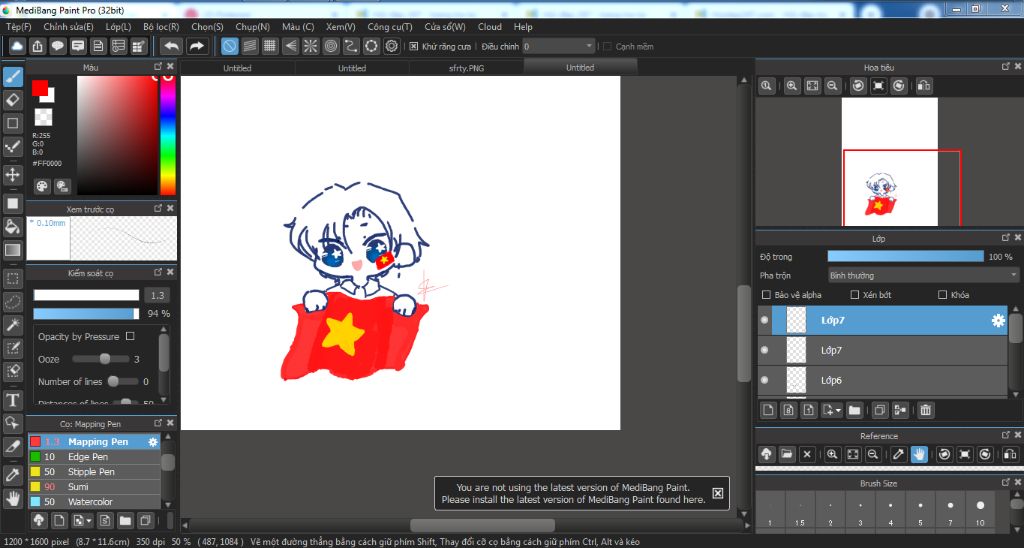Open Mapping Pen brush settings gear
Screen dimensions: 1024x548
pyautogui.click(x=153, y=442)
